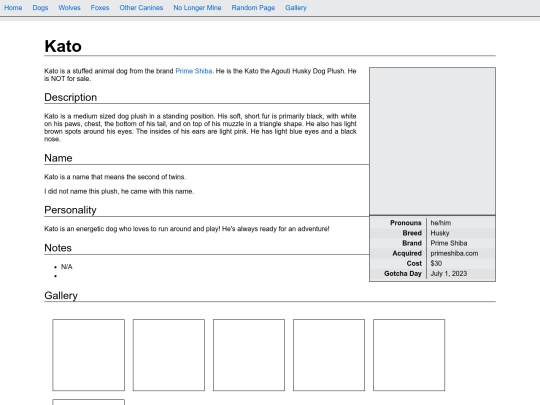Click the Personality heading
Screen dimensions: 540x405
[x=70, y=210]
